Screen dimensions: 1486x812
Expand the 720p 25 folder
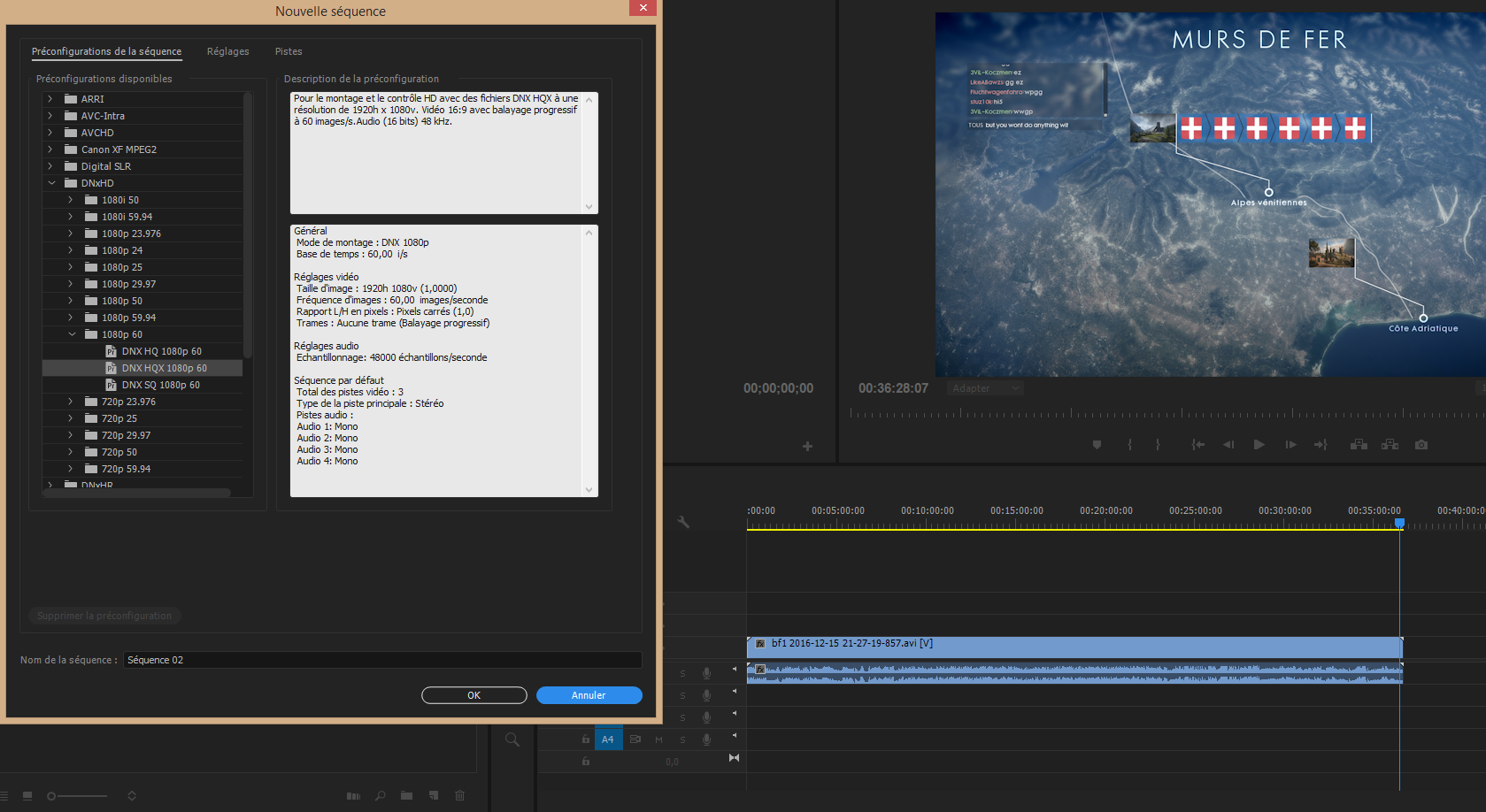tap(71, 418)
